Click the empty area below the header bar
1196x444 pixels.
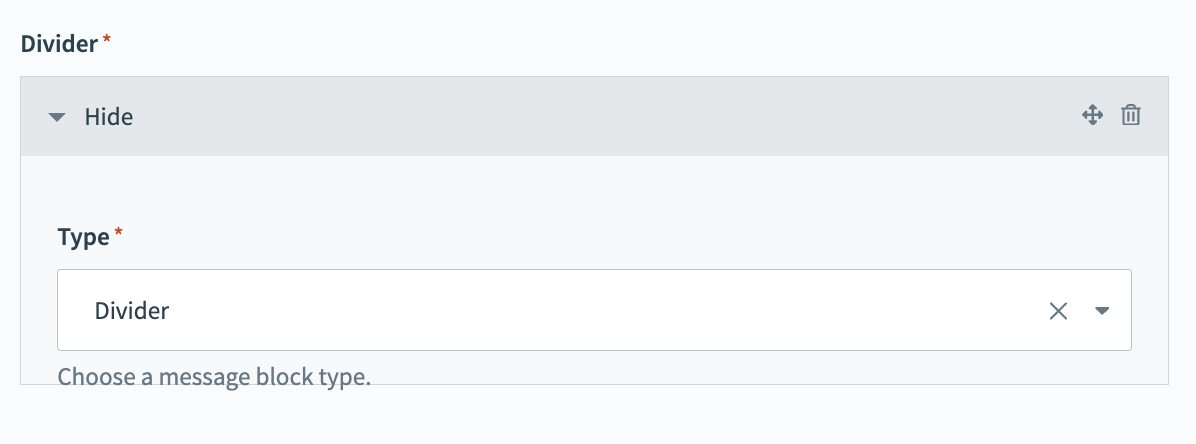pyautogui.click(x=594, y=189)
